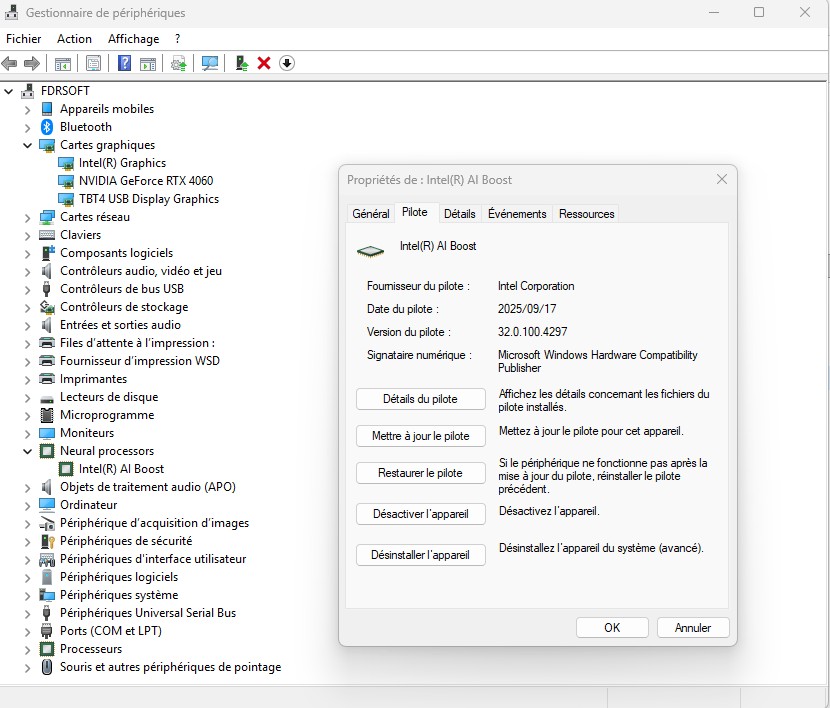
Task: Expand the Processeurs category
Action: (x=28, y=649)
